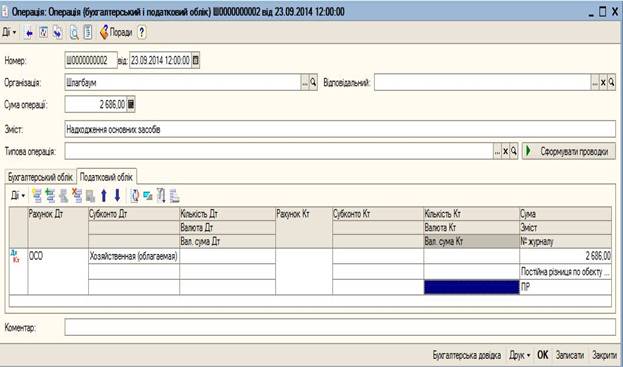Clear the Відповідальний field with X
Image resolution: width=623 pixels, height=367 pixels.
(603, 83)
